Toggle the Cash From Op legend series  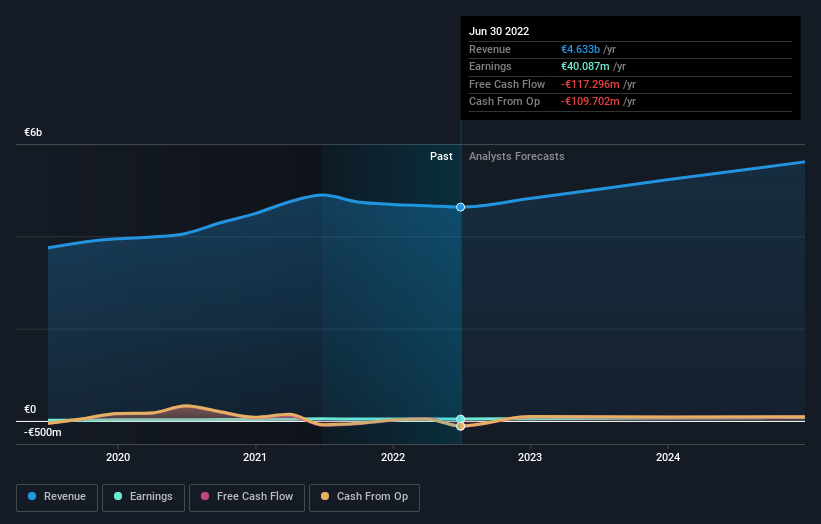(364, 497)
